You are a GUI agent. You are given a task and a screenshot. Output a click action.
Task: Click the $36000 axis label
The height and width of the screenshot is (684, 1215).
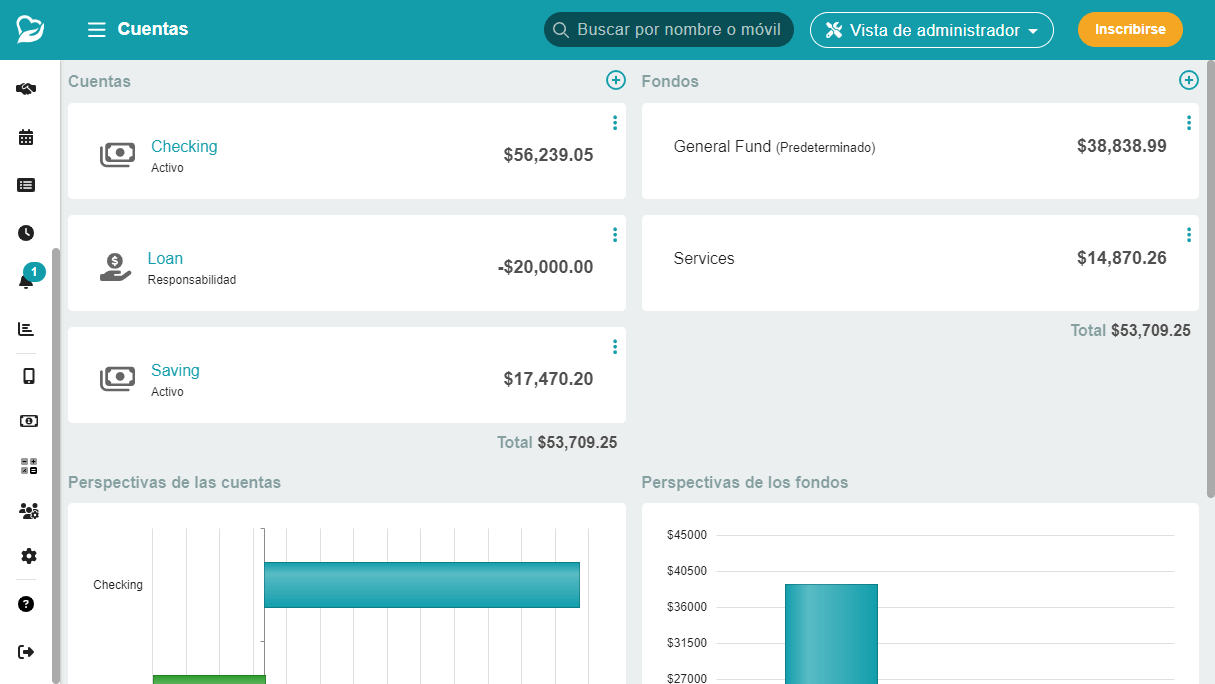coord(687,607)
